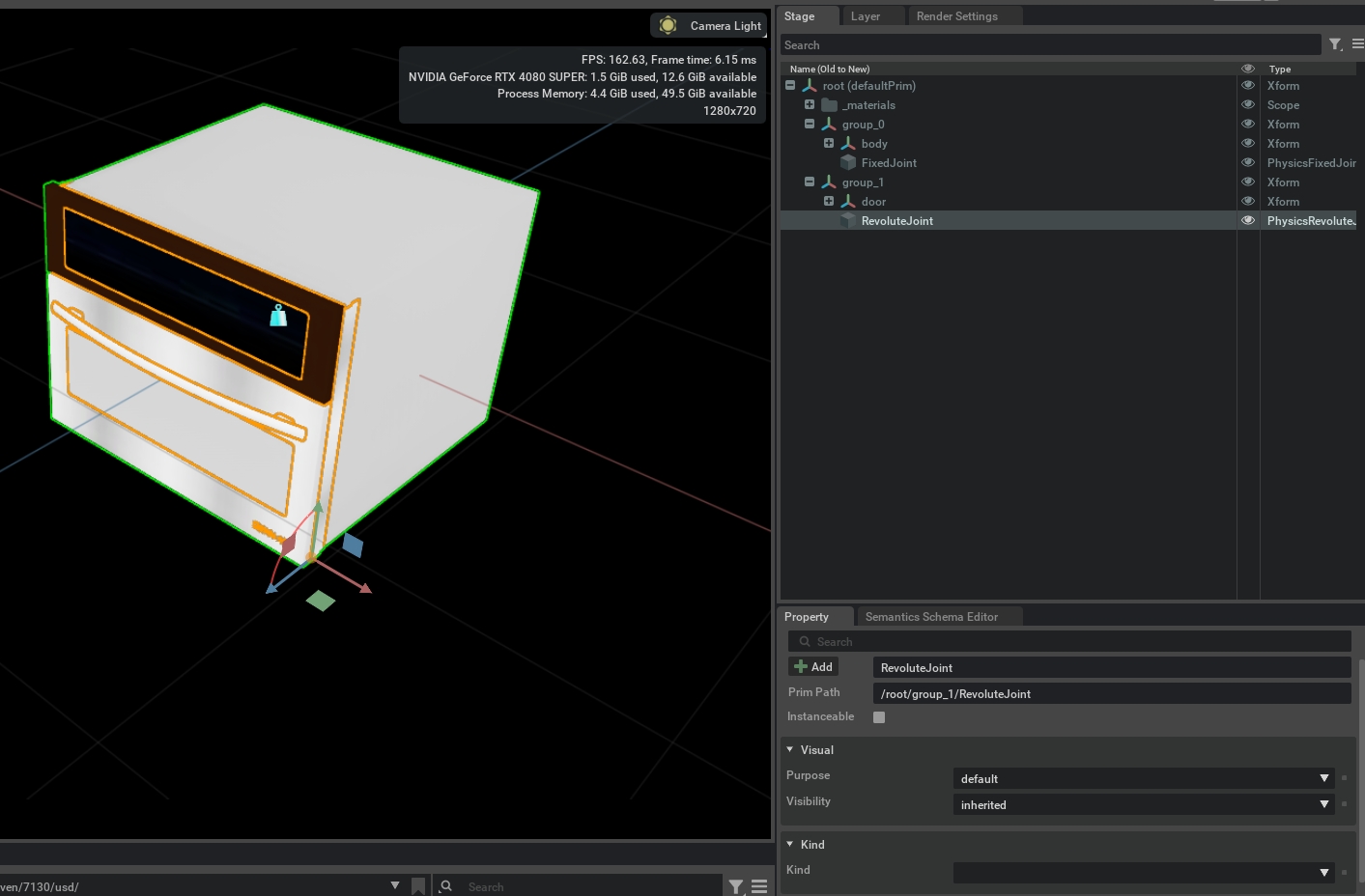Click the cube icon beside FixedJoint
The width and height of the screenshot is (1365, 896).
click(848, 162)
